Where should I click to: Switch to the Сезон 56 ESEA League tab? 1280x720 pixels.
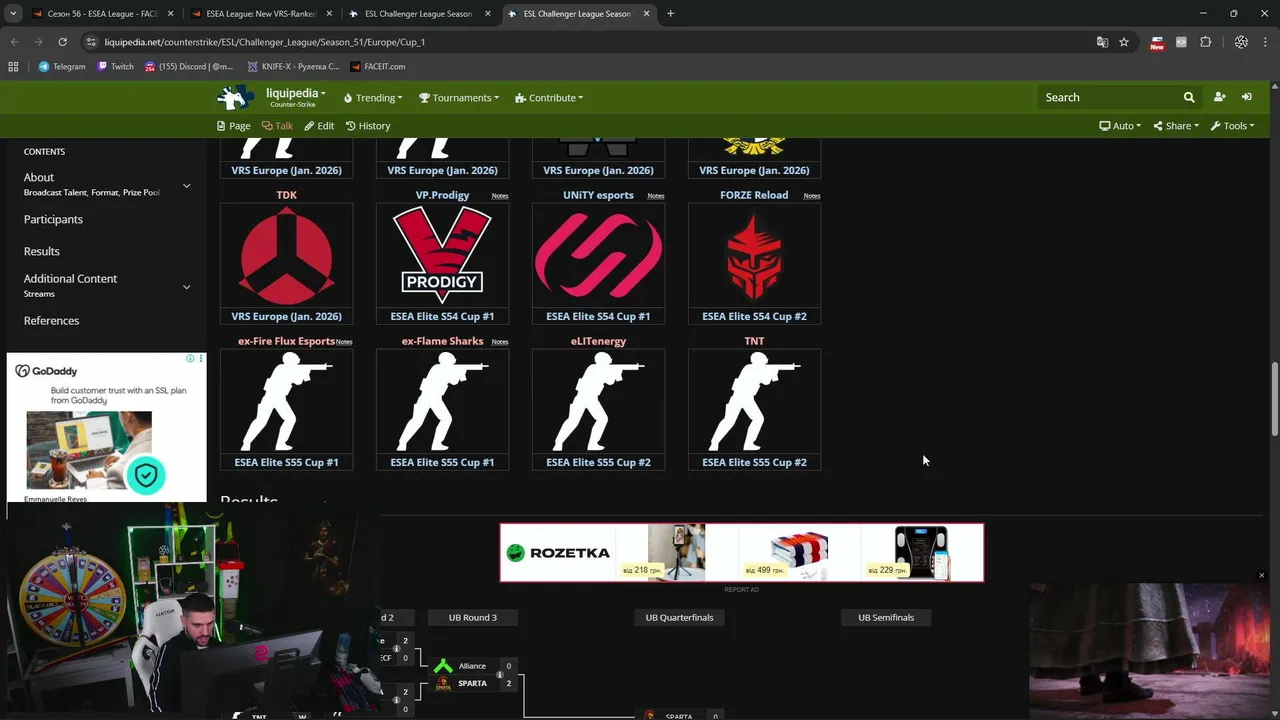(x=102, y=14)
